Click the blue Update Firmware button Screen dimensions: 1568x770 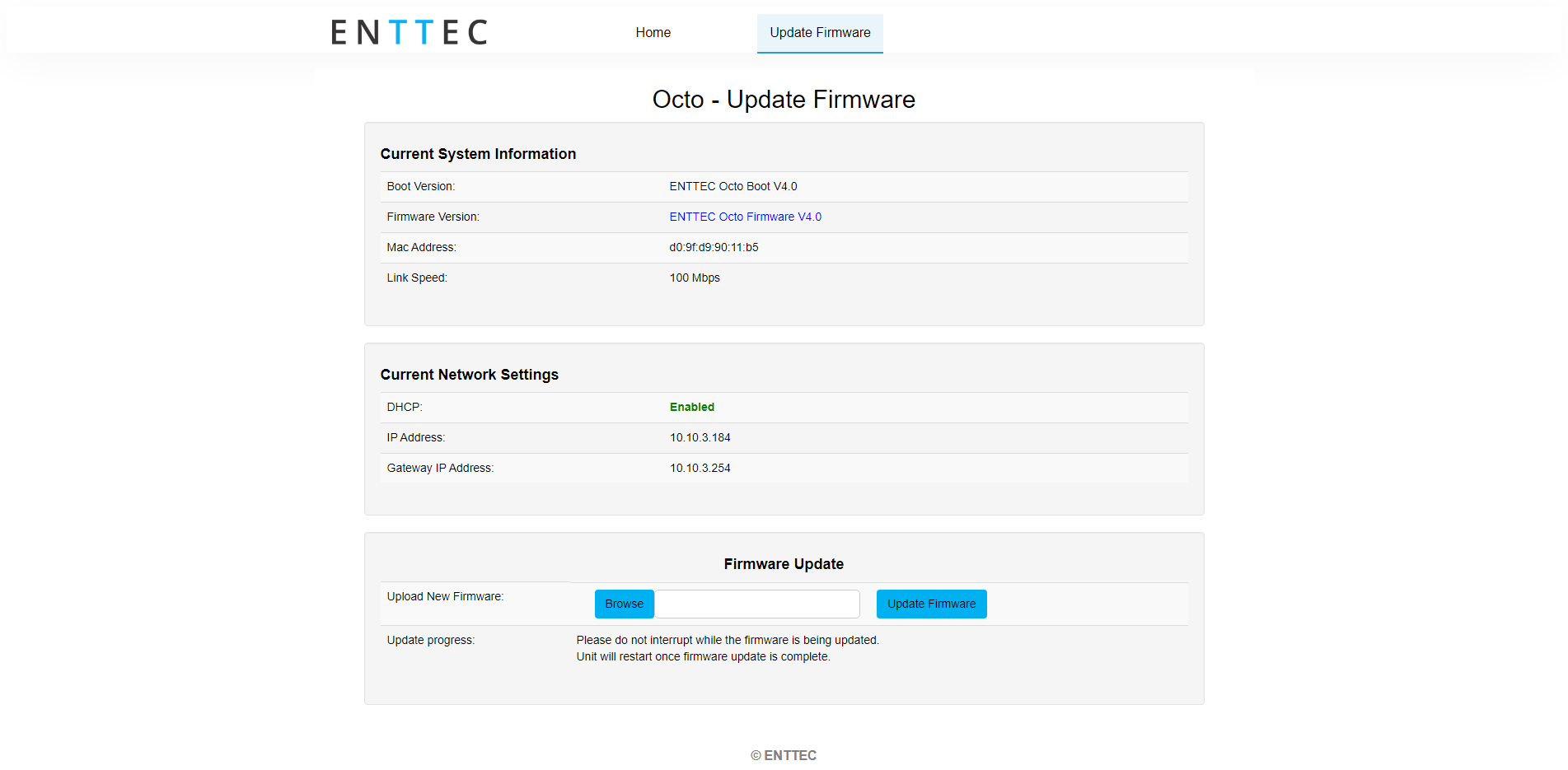pos(932,604)
